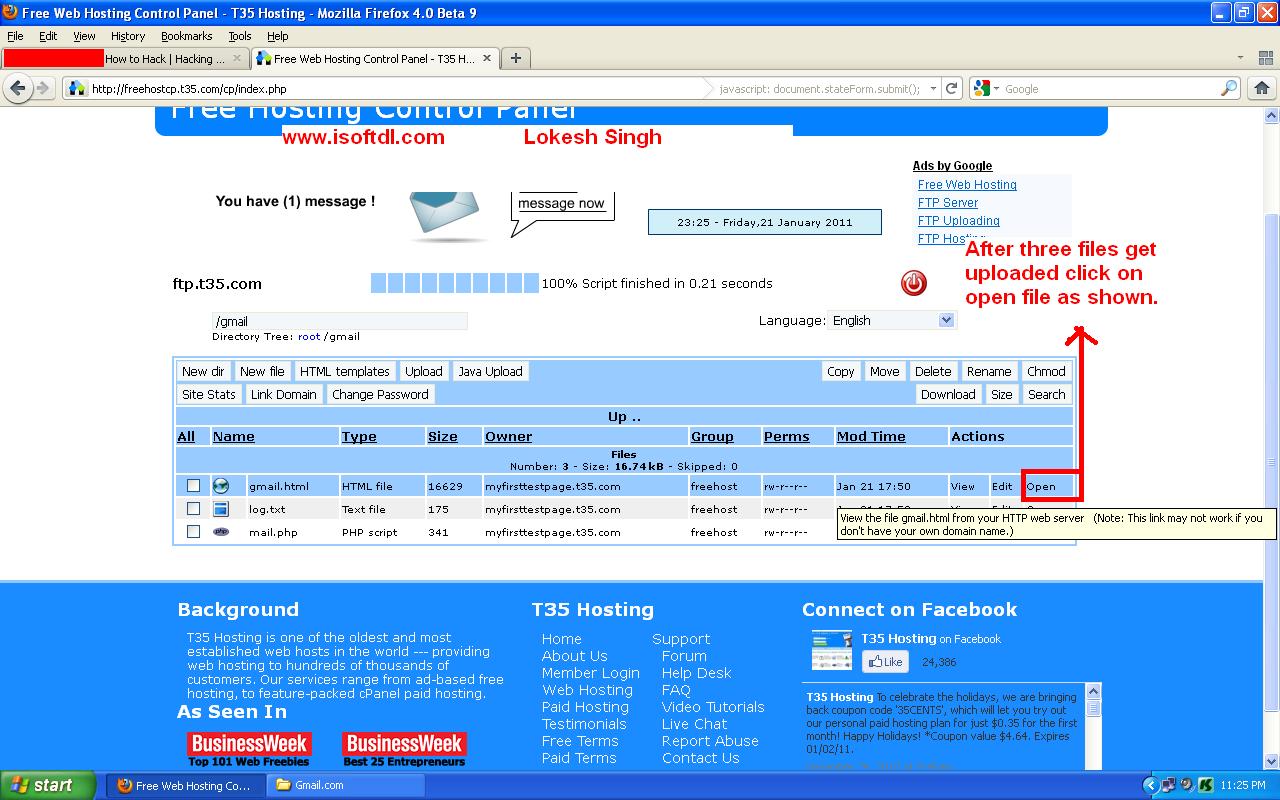The width and height of the screenshot is (1280, 800).
Task: Click the New dir button
Action: (203, 371)
